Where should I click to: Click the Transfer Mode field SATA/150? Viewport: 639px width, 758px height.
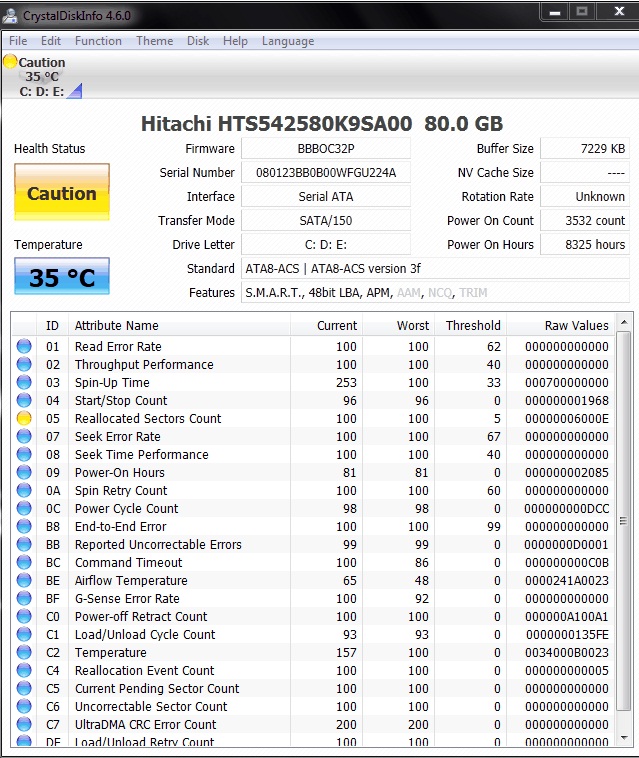326,220
